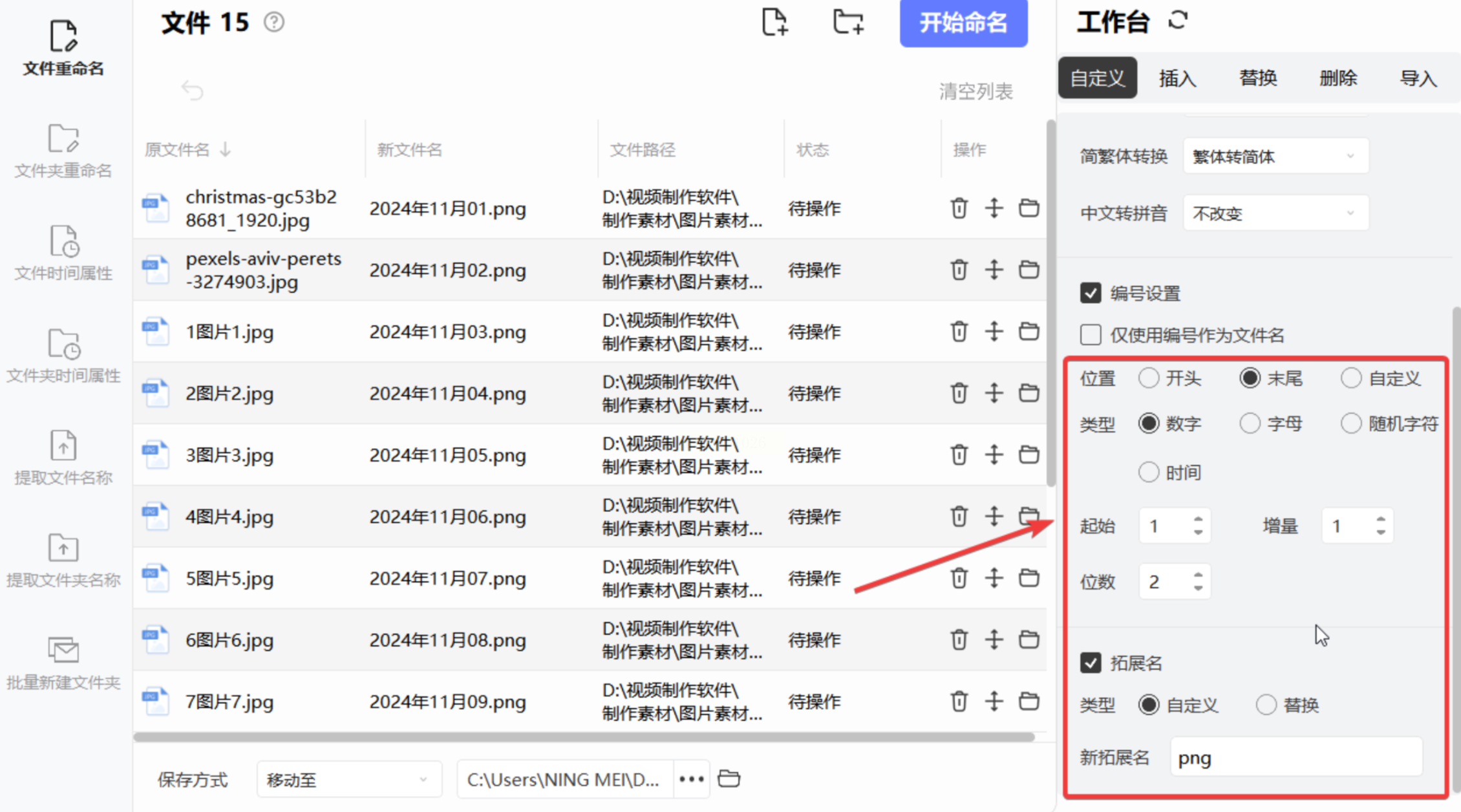Open folder of christmas-gc53b28681_1920.jpg row
Screen dimensions: 1461x812
1029,208
